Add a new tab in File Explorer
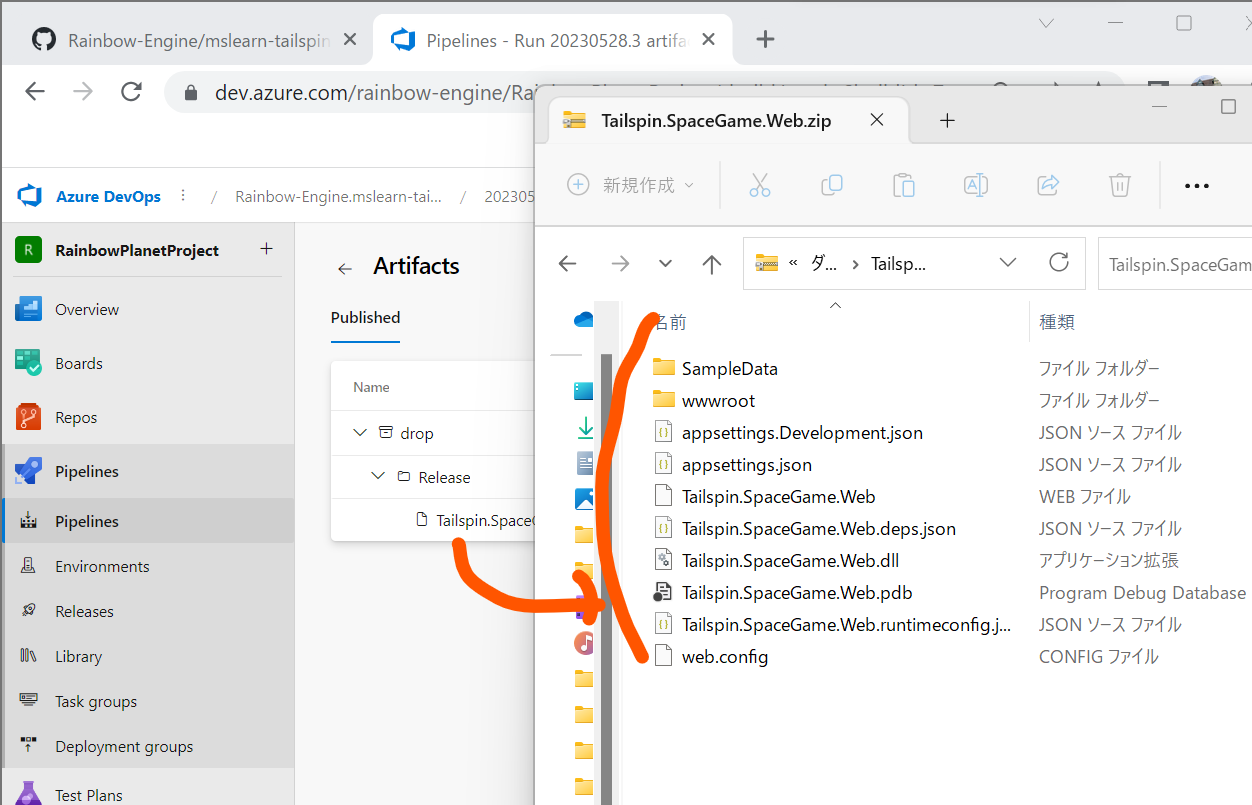1252x805 pixels. click(x=948, y=120)
